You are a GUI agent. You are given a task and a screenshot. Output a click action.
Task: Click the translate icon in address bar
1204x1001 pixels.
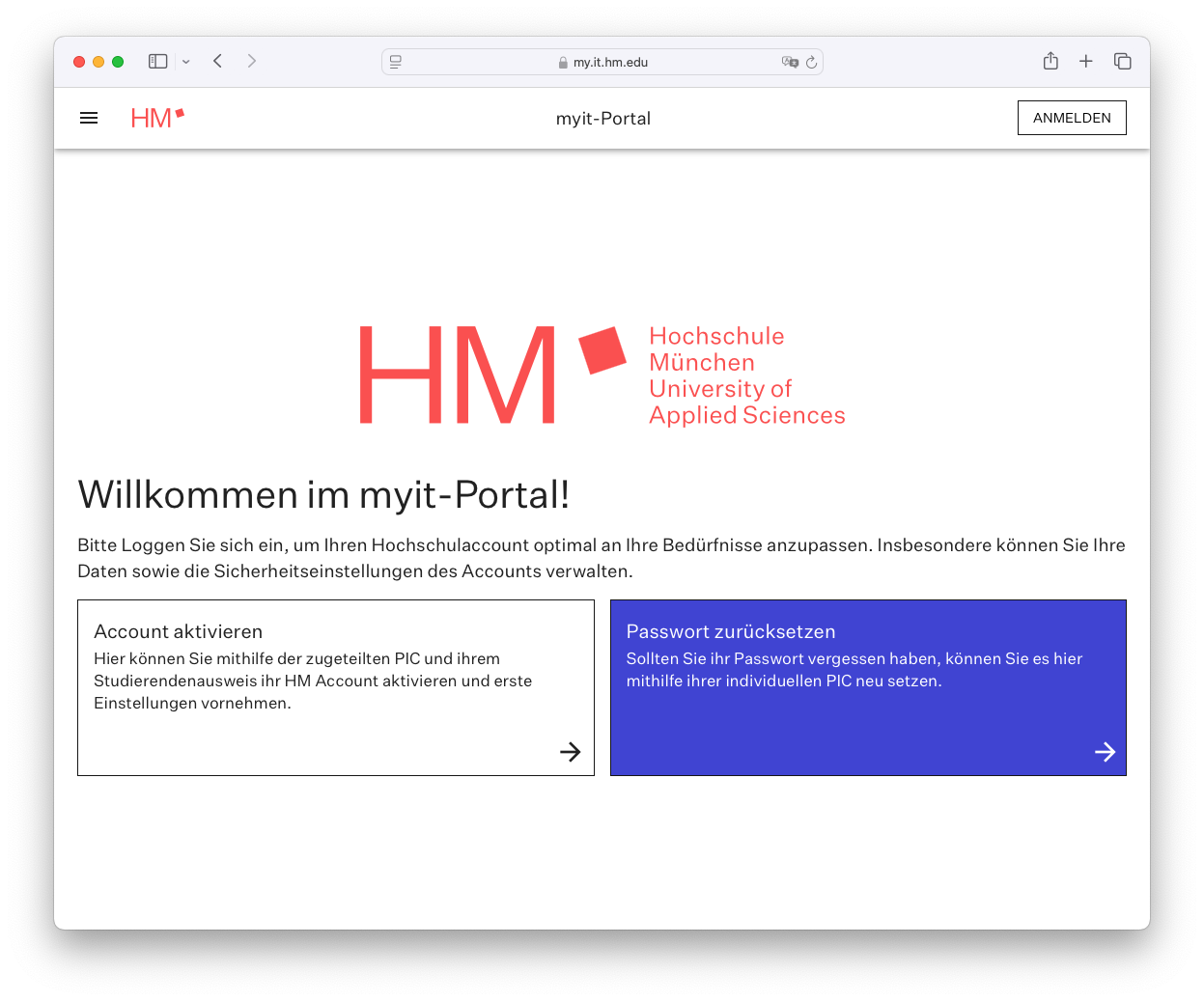[x=789, y=62]
